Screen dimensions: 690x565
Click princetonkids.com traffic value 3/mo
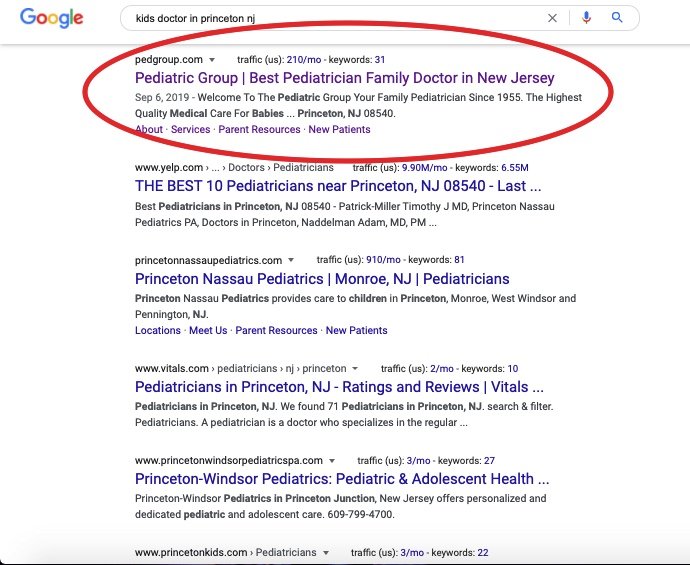pos(412,553)
